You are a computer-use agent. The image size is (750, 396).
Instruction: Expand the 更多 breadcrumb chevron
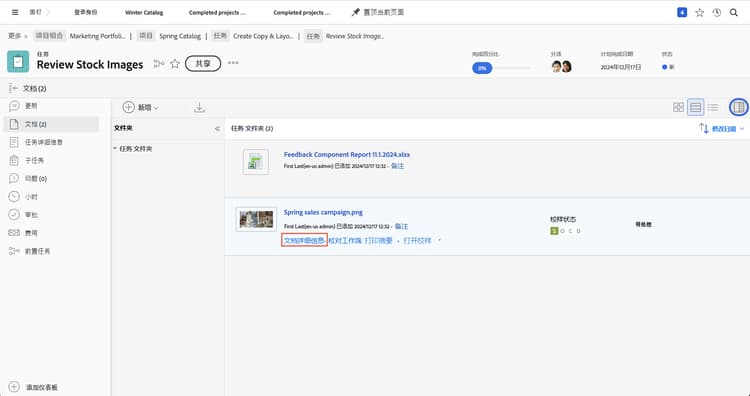pyautogui.click(x=25, y=36)
